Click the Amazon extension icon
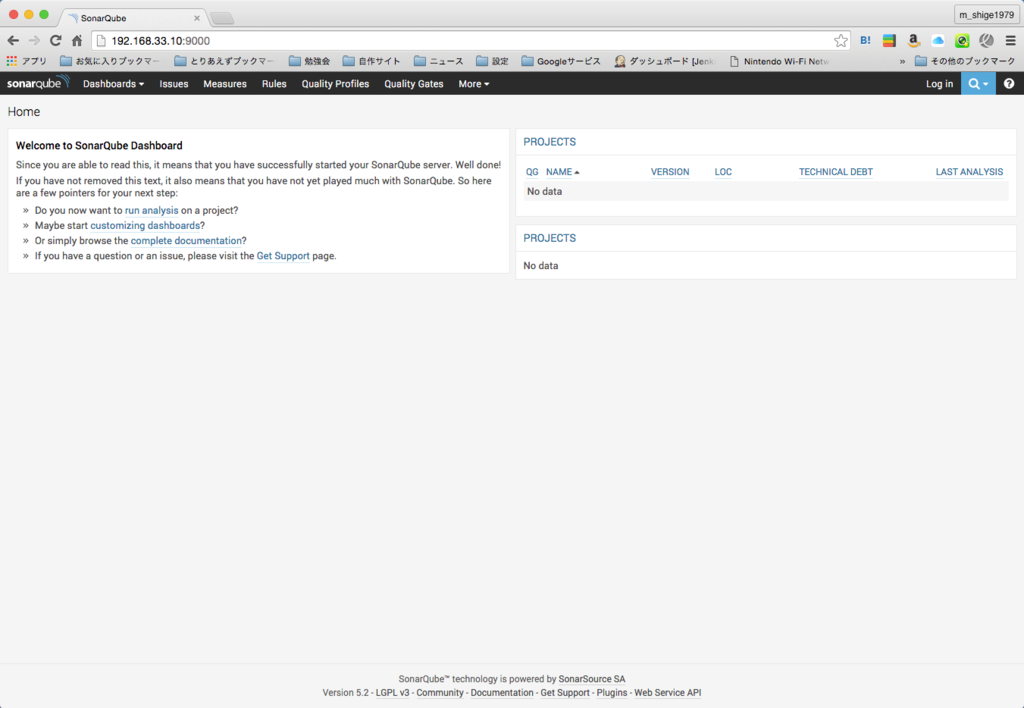The height and width of the screenshot is (708, 1024). pos(914,40)
